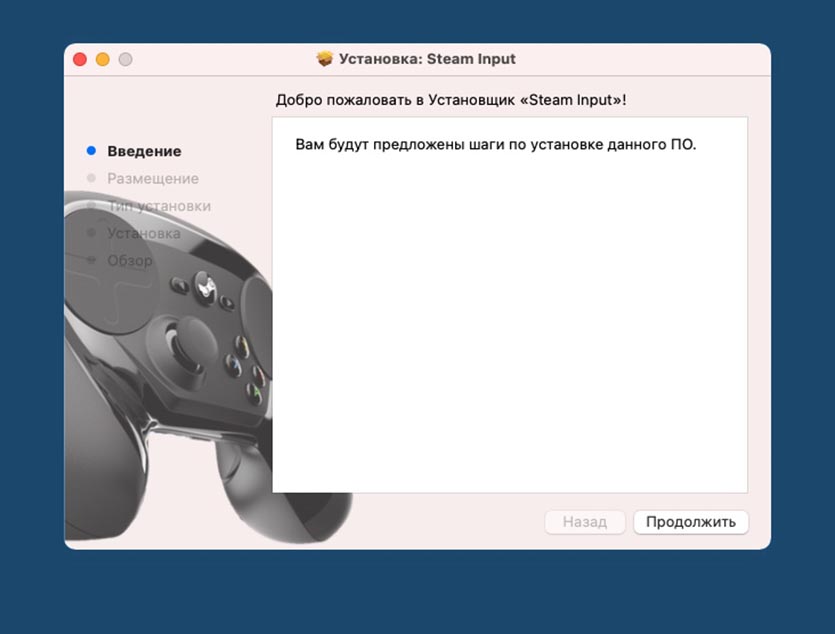Select the Обзор step in sidebar

click(x=130, y=260)
